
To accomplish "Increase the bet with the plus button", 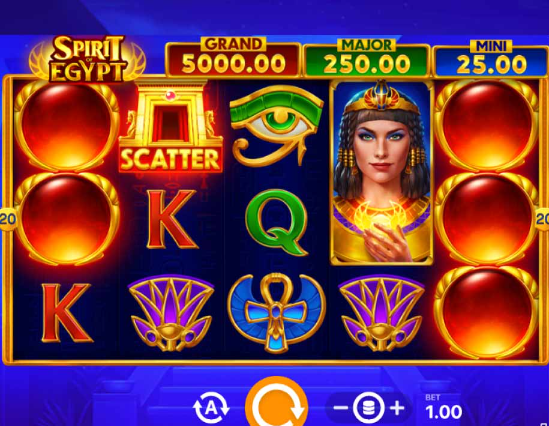I will click(397, 408).
